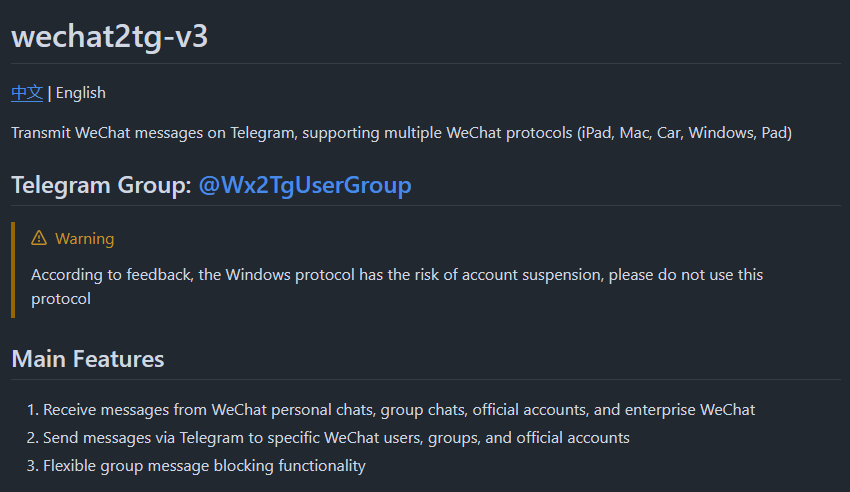Click the word 'protocol' on the warning's last line
Image resolution: width=850 pixels, height=492 pixels.
click(61, 299)
